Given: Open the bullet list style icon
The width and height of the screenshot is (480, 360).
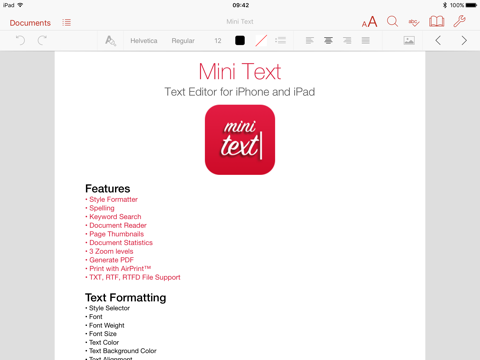Looking at the screenshot, I should pyautogui.click(x=280, y=40).
